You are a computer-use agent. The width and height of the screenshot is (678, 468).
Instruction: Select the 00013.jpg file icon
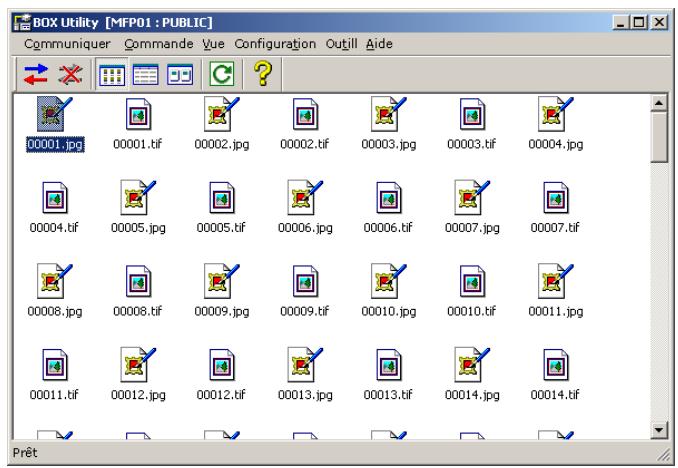305,365
